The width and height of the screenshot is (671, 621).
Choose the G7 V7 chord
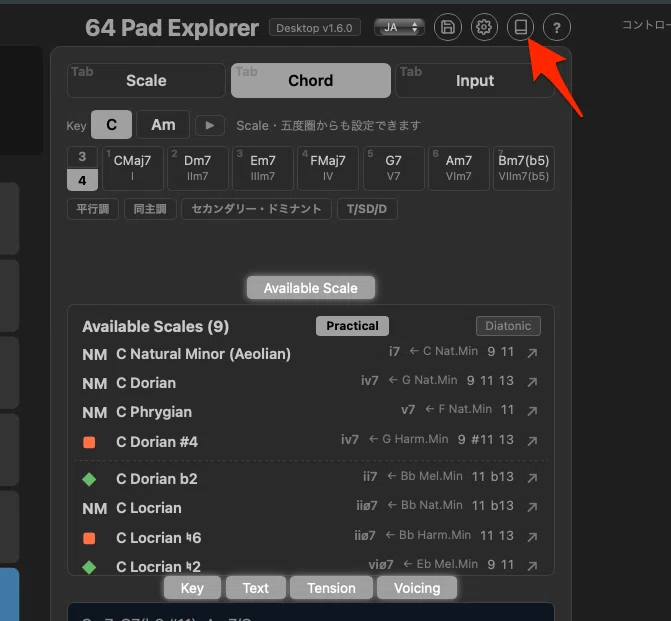click(x=393, y=168)
